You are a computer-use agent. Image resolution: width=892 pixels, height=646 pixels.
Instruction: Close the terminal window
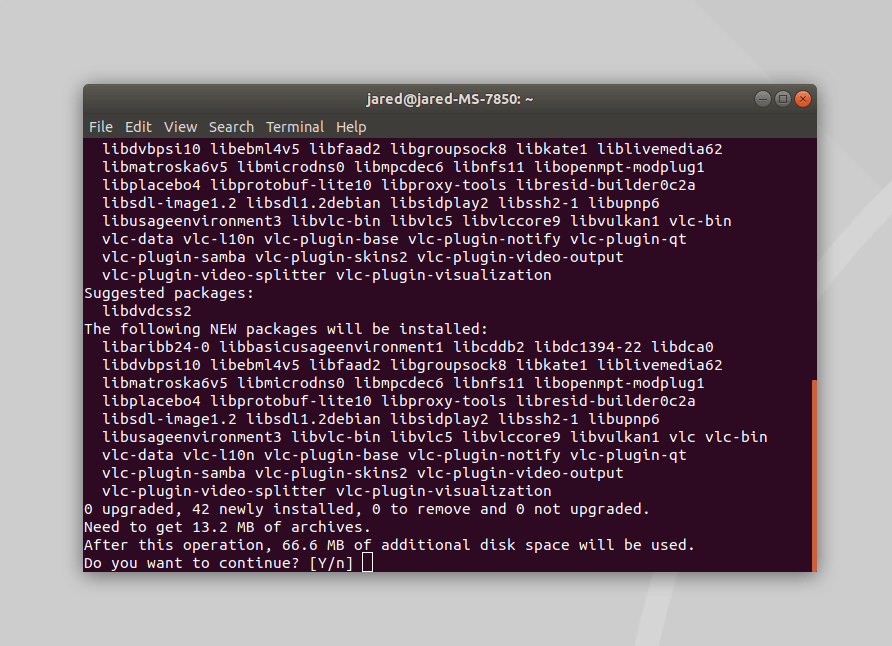tap(803, 99)
